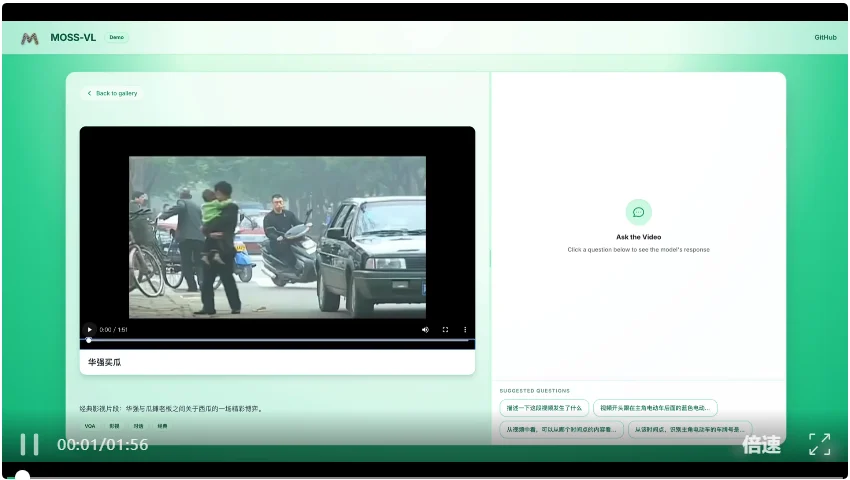Open the 倍速 playback speed menu
Image resolution: width=850 pixels, height=480 pixels.
coord(761,445)
